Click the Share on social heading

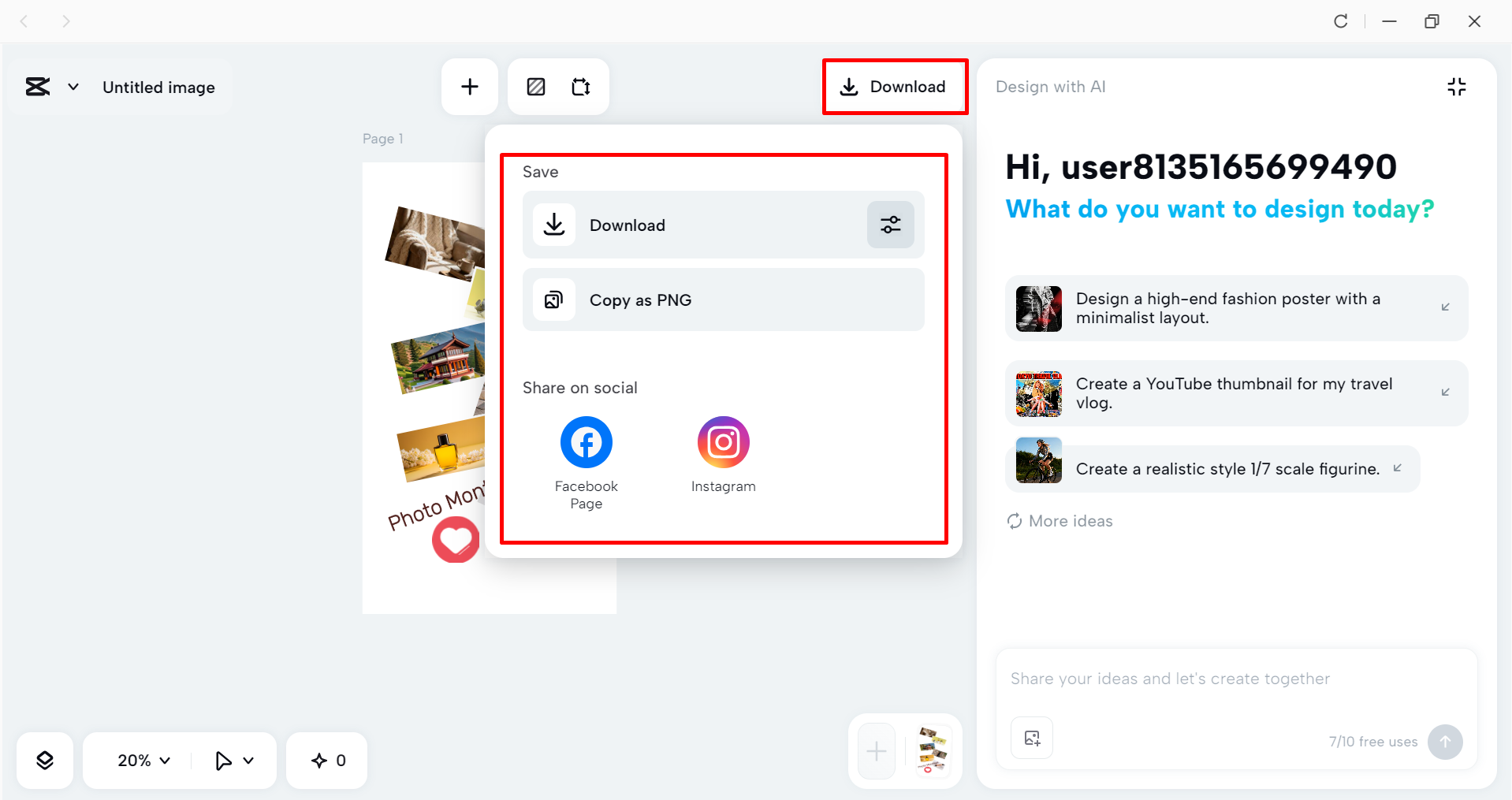(x=580, y=388)
